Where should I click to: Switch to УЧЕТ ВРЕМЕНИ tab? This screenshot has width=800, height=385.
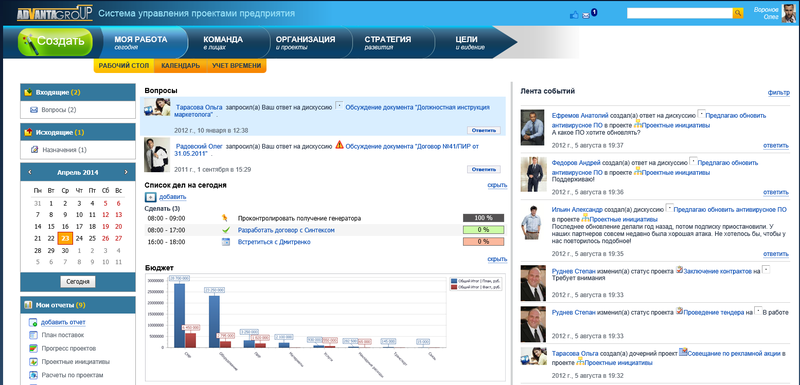(x=237, y=66)
